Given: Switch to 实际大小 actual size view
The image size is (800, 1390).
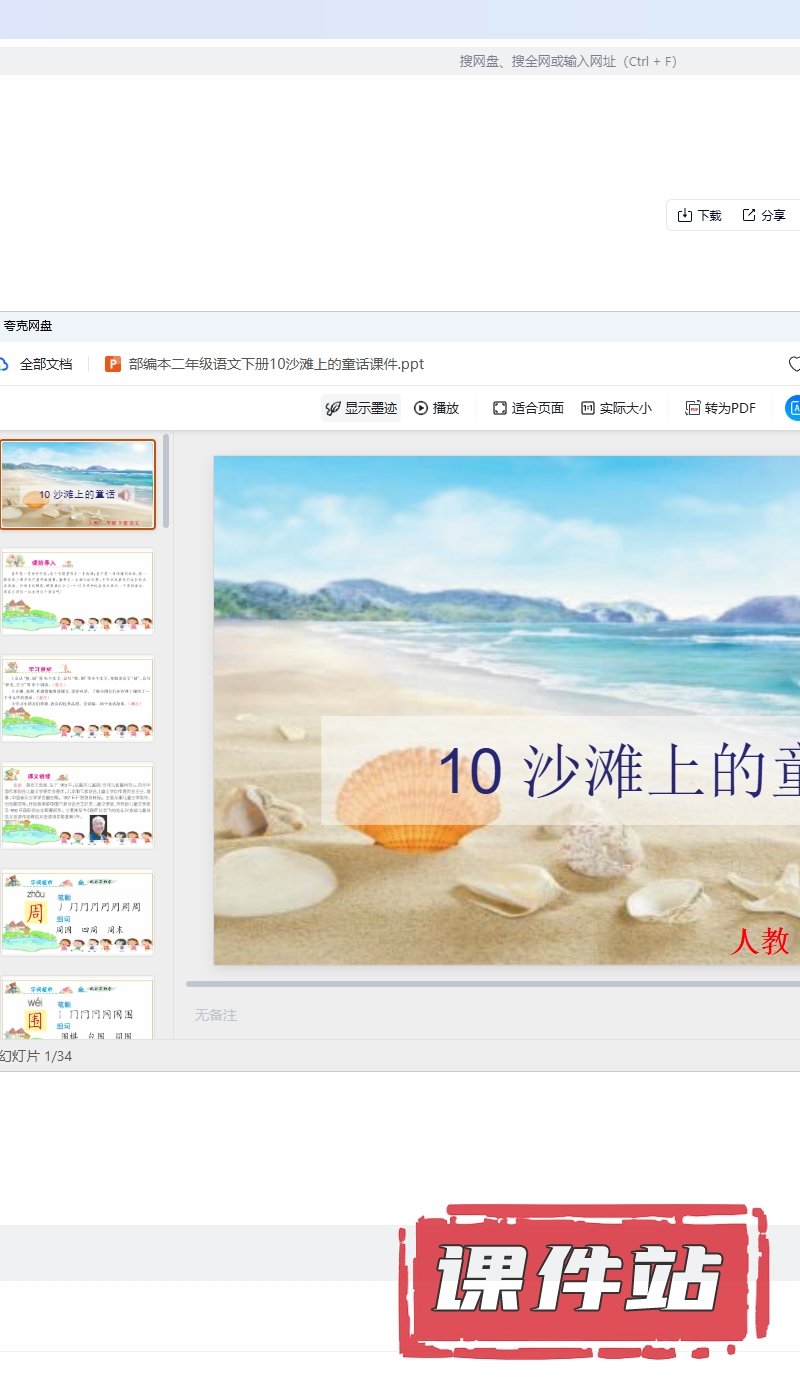Looking at the screenshot, I should [616, 408].
